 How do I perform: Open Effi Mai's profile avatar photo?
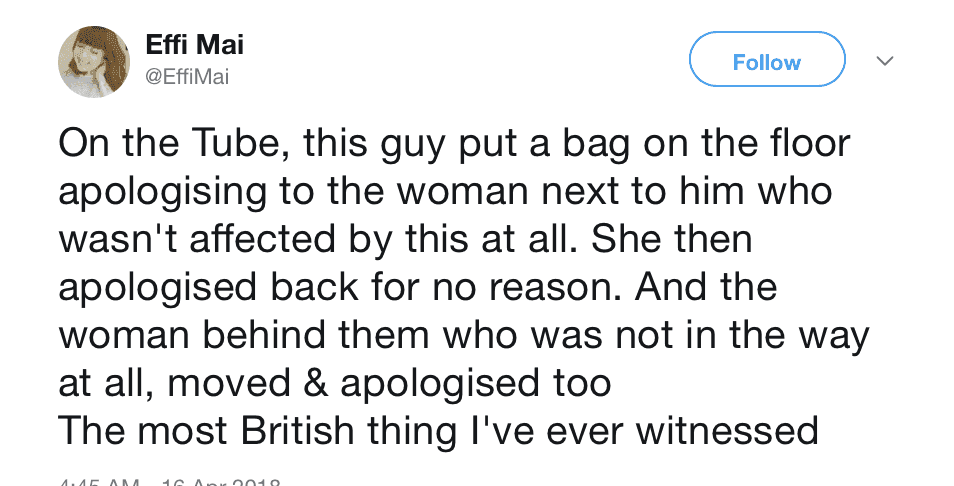click(94, 61)
